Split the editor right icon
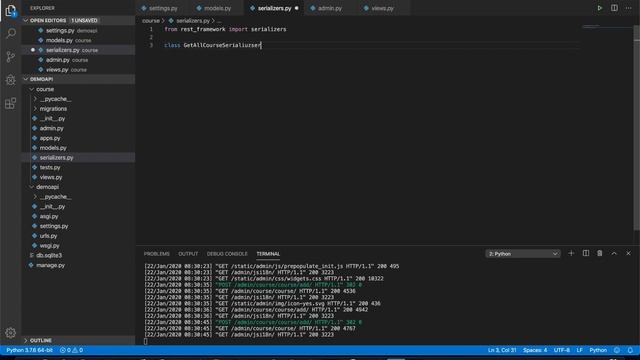This screenshot has width=640, height=360. (614, 8)
